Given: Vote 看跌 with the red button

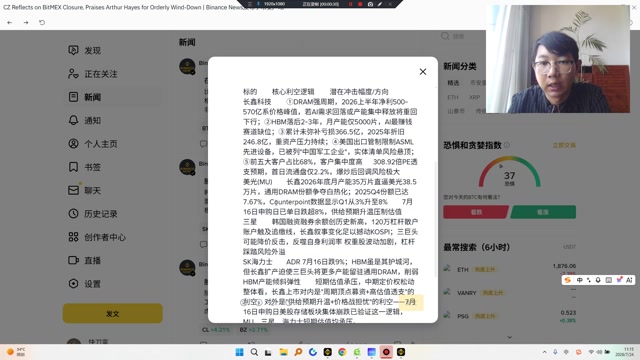Looking at the screenshot, I should pyautogui.click(x=476, y=212).
